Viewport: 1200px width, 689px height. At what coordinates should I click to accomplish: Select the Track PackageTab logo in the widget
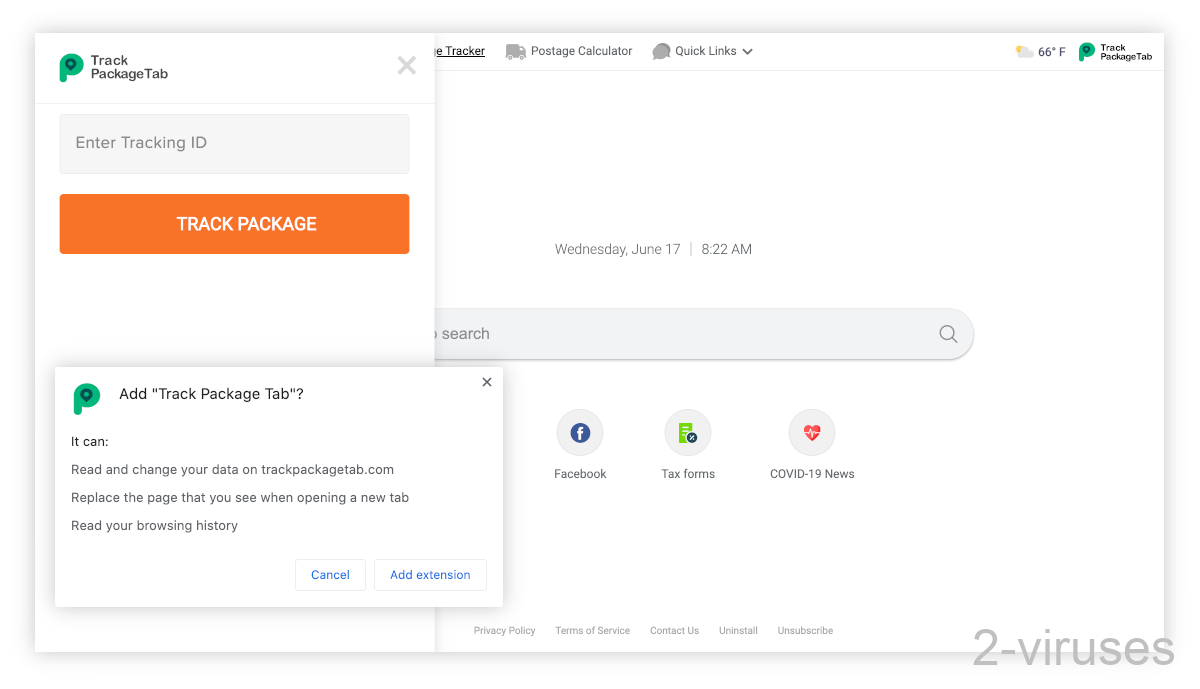pos(70,67)
